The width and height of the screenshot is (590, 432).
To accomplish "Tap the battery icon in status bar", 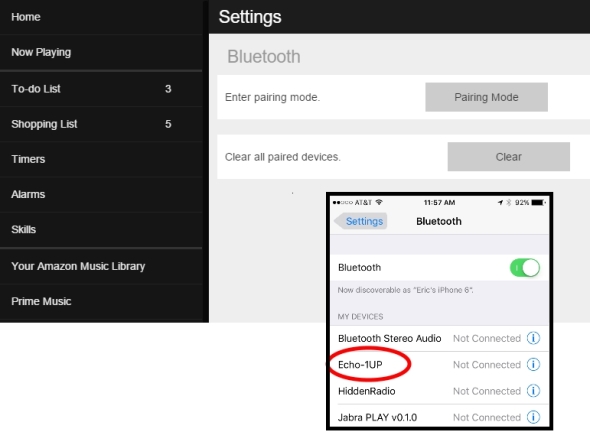I will click(x=538, y=202).
